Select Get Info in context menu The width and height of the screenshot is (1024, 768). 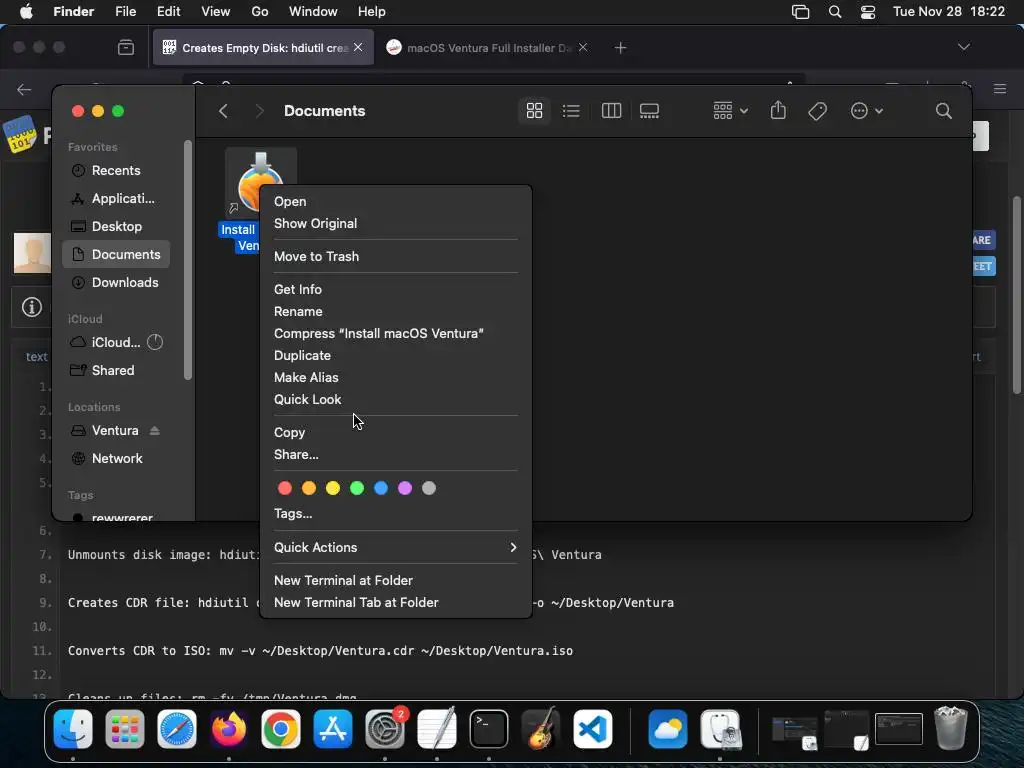click(x=396, y=289)
